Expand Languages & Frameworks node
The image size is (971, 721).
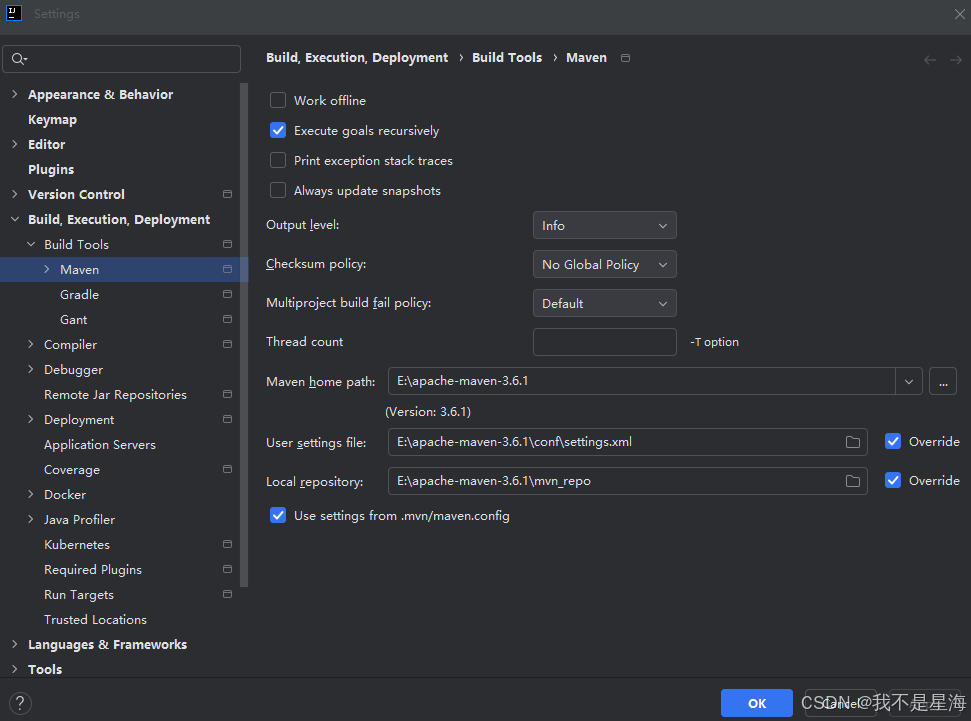tap(15, 644)
